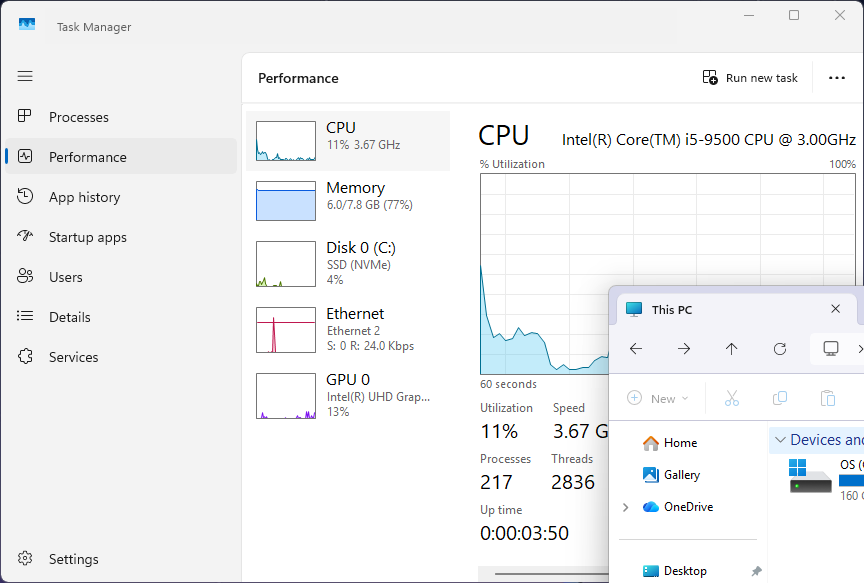Click the Settings gear icon
864x583 pixels.
[25, 558]
